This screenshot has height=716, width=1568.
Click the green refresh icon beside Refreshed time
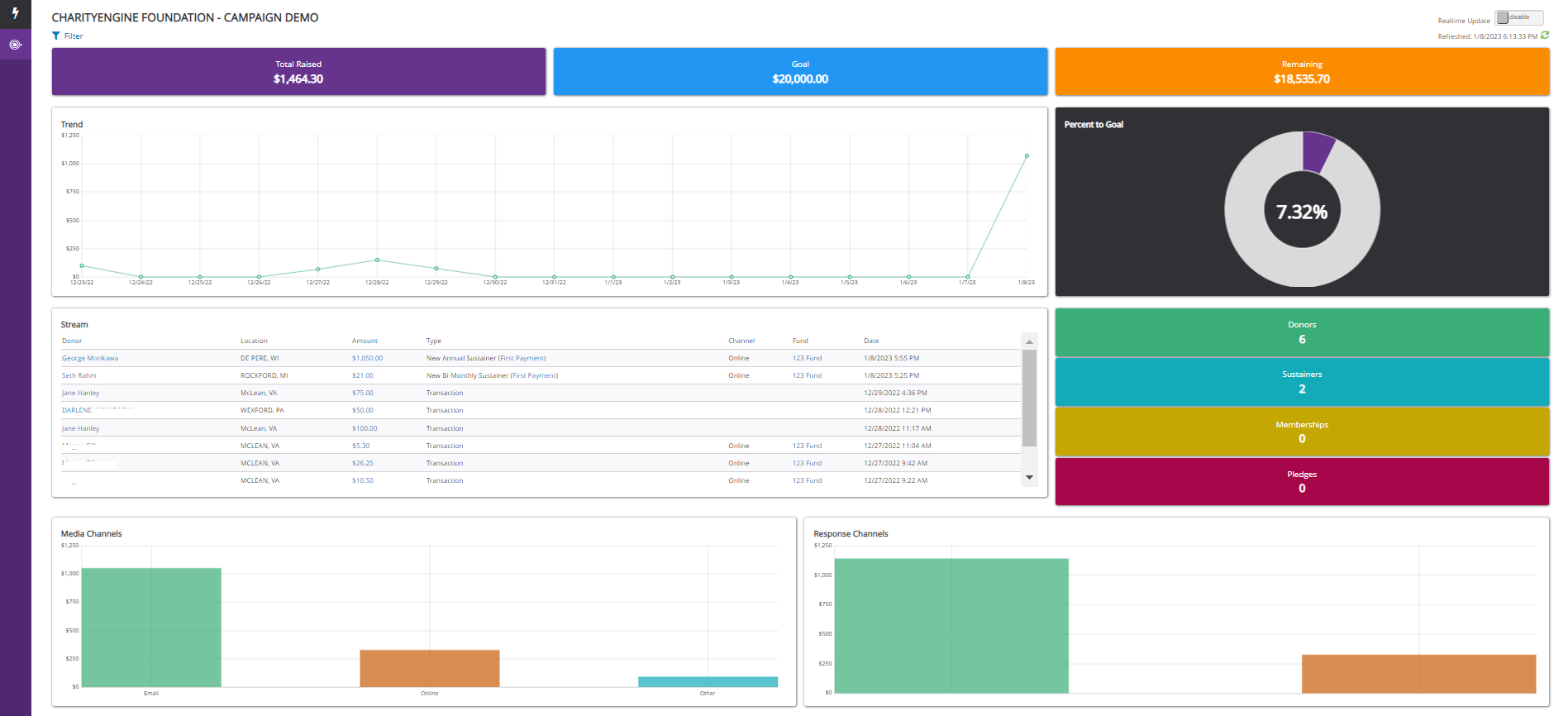[1545, 35]
